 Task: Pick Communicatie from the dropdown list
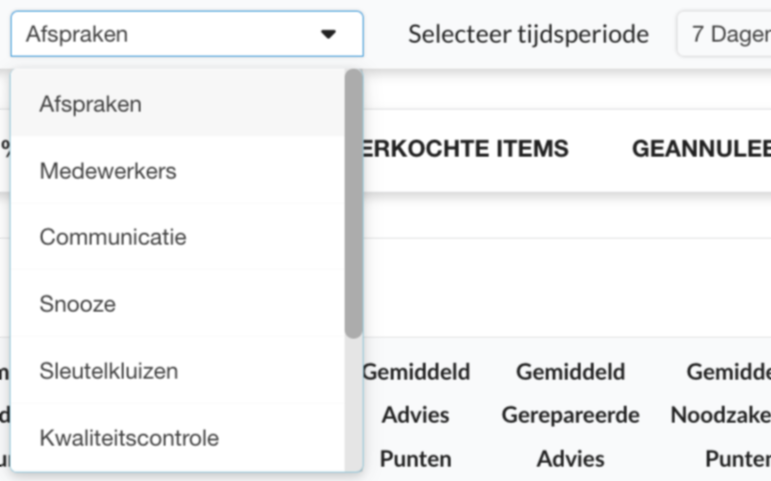[x=112, y=238]
